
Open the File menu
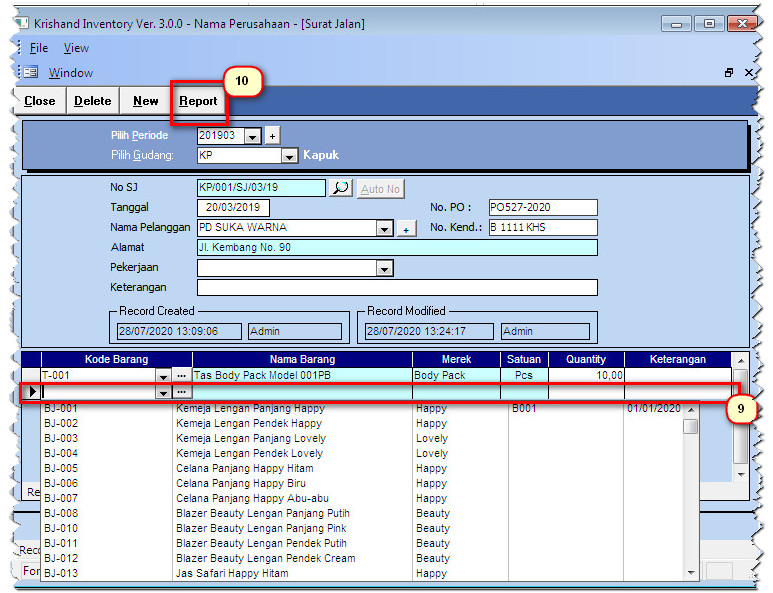[39, 48]
